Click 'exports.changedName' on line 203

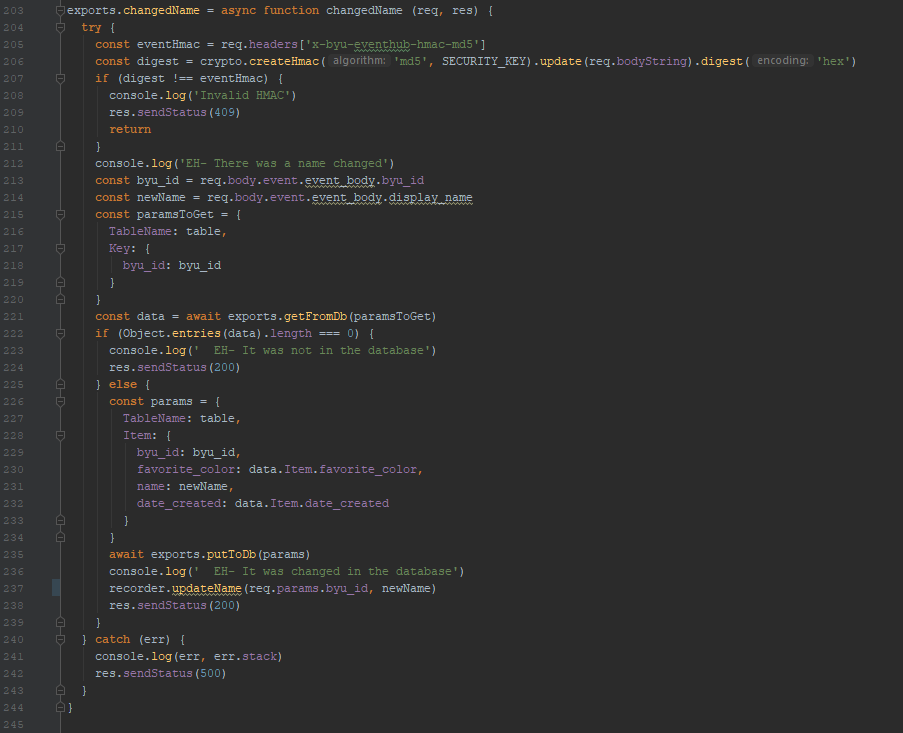pos(134,10)
